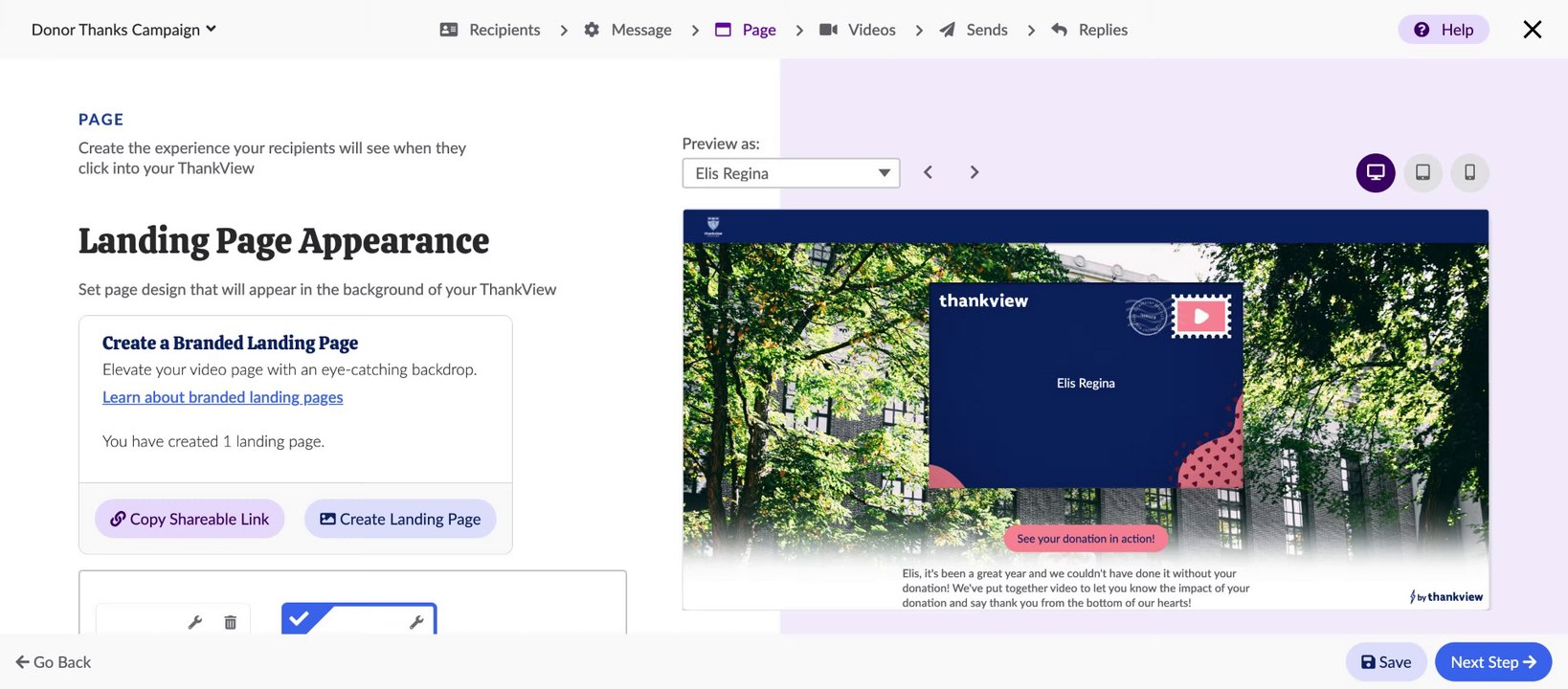Go to the Replies step

point(1089,30)
